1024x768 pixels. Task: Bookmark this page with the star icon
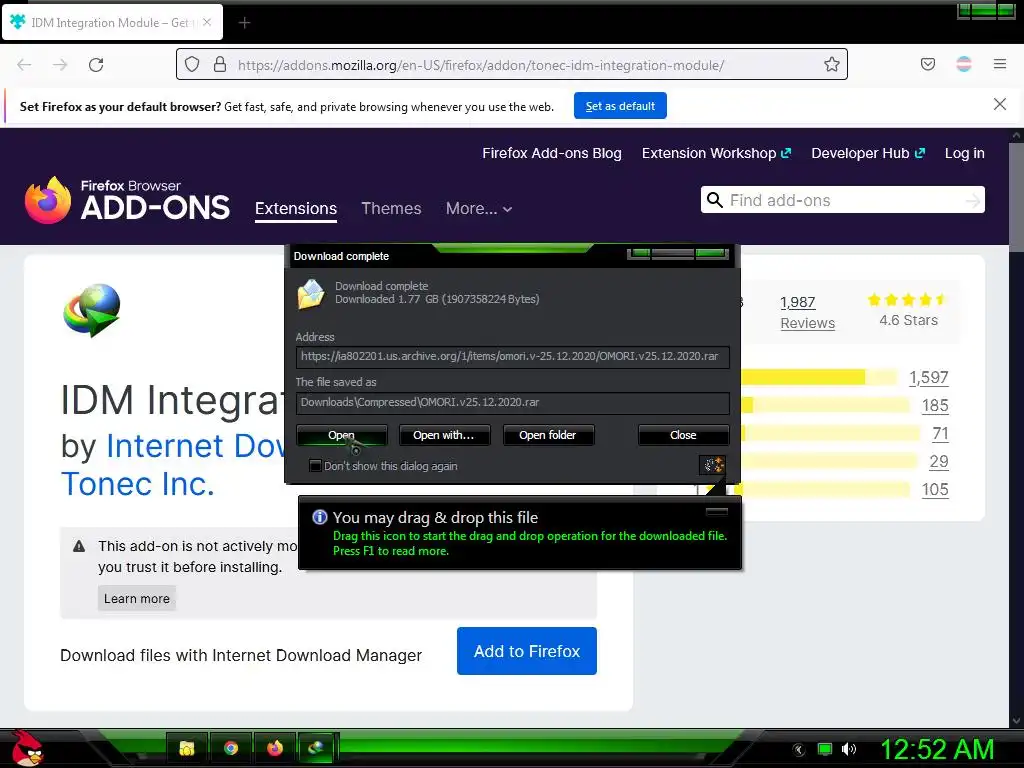[831, 64]
